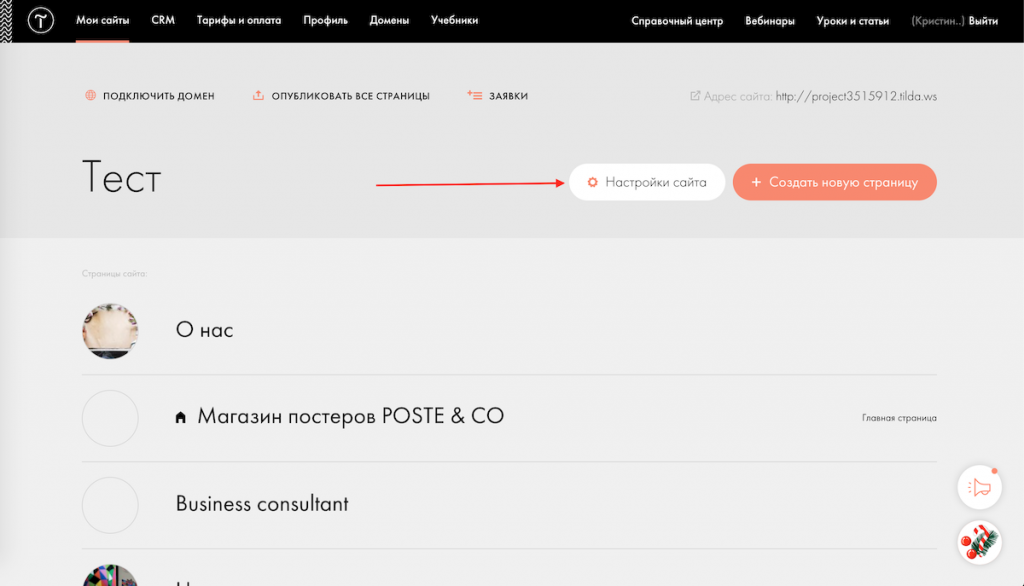Image resolution: width=1024 pixels, height=586 pixels.
Task: Click the upload icon beside Опубликовать все страницы
Action: (x=258, y=96)
